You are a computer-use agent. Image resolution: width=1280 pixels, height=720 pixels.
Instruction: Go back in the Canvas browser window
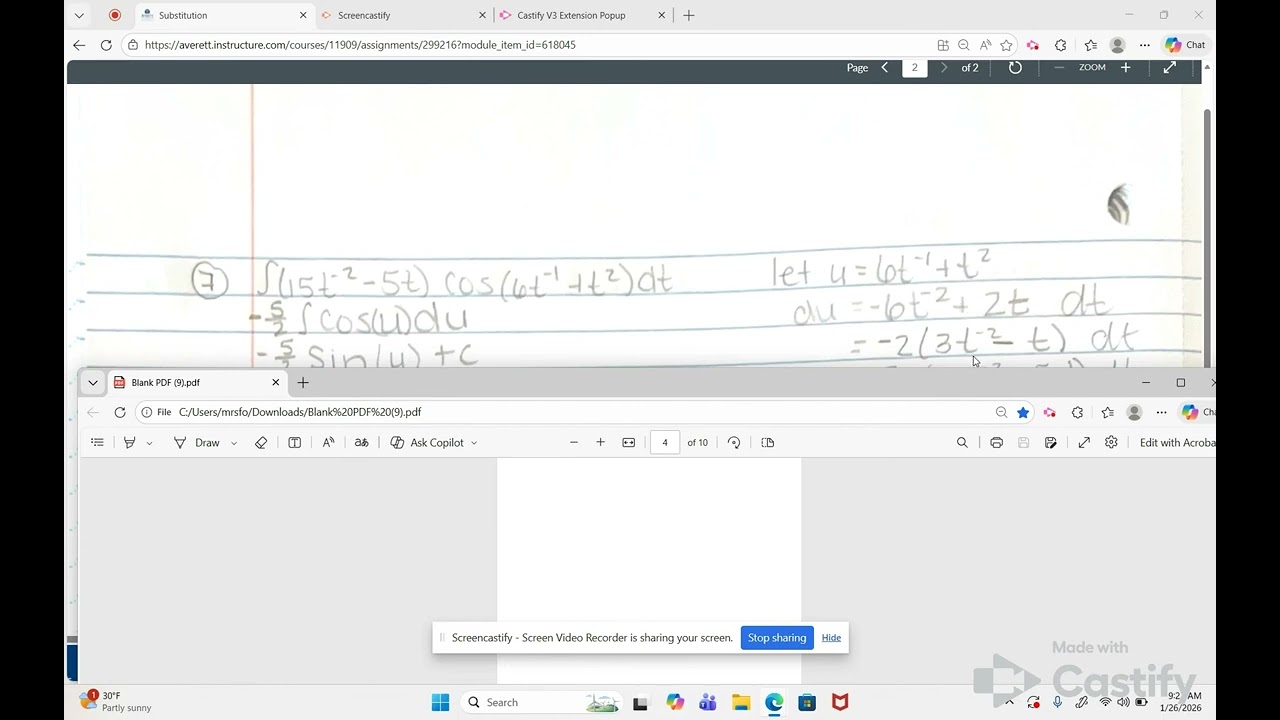[79, 45]
